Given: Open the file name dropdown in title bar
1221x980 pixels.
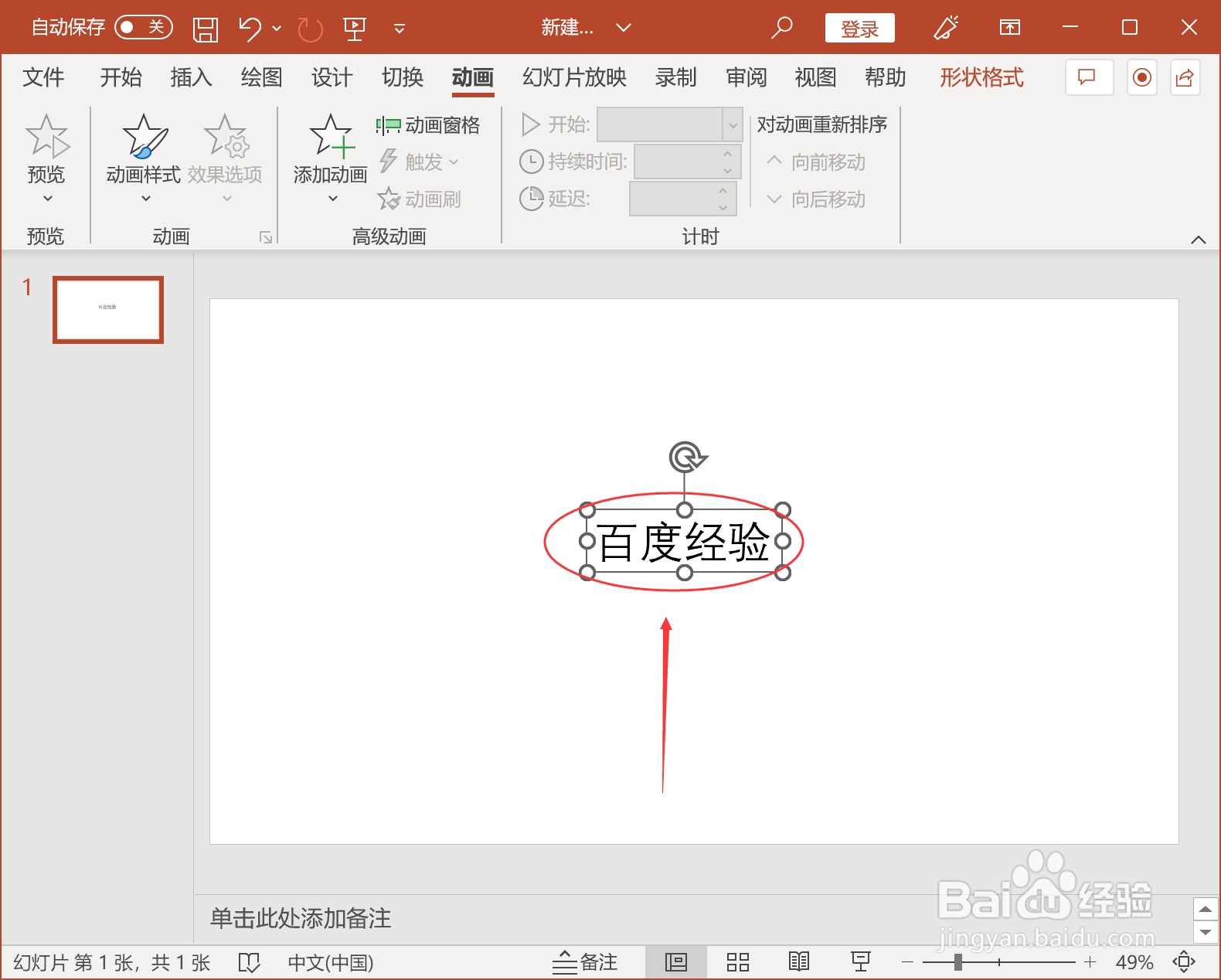Looking at the screenshot, I should click(x=624, y=29).
